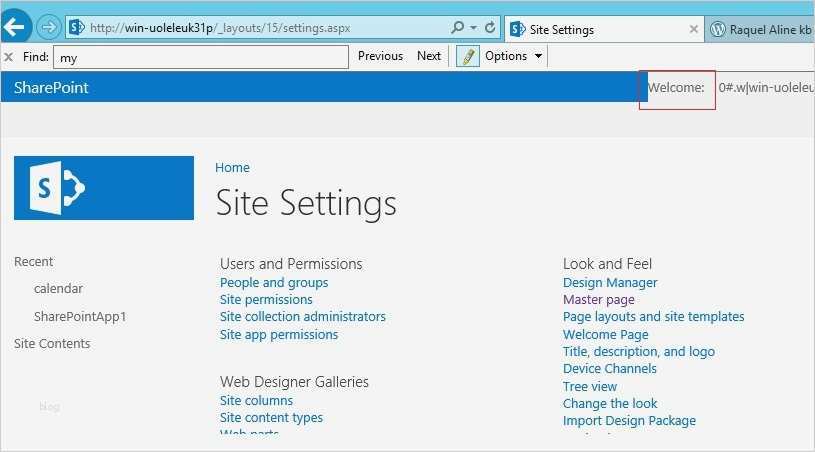Viewport: 815px width, 452px height.
Task: Switch to the Raquel Aline tab
Action: [760, 29]
